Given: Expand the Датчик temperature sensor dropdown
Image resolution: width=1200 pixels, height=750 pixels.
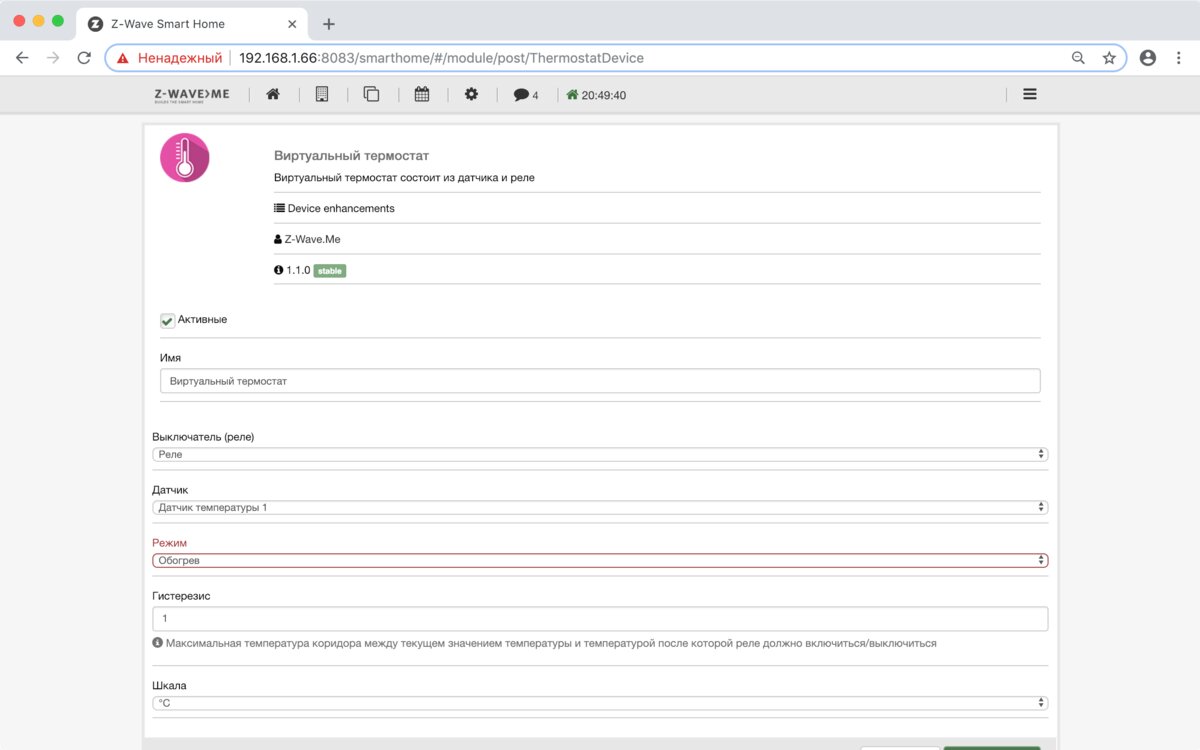Looking at the screenshot, I should point(600,507).
